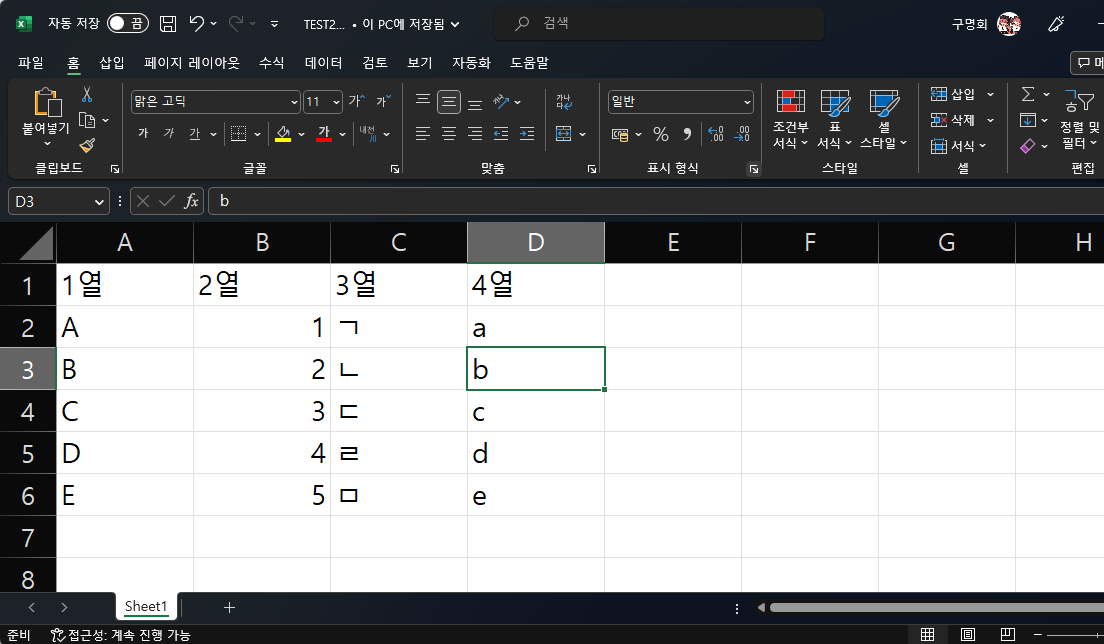The image size is (1104, 644).
Task: Click the wrap text icon
Action: click(x=564, y=101)
